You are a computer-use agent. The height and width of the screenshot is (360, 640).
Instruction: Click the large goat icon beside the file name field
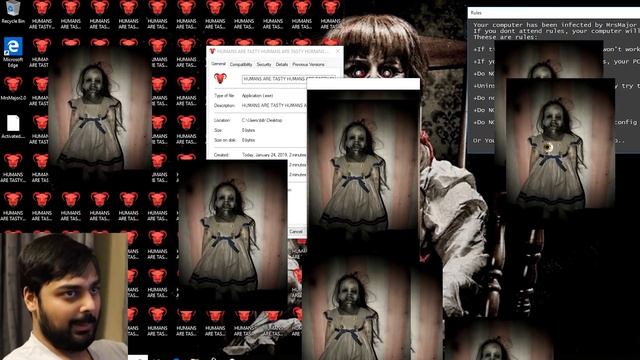(220, 78)
